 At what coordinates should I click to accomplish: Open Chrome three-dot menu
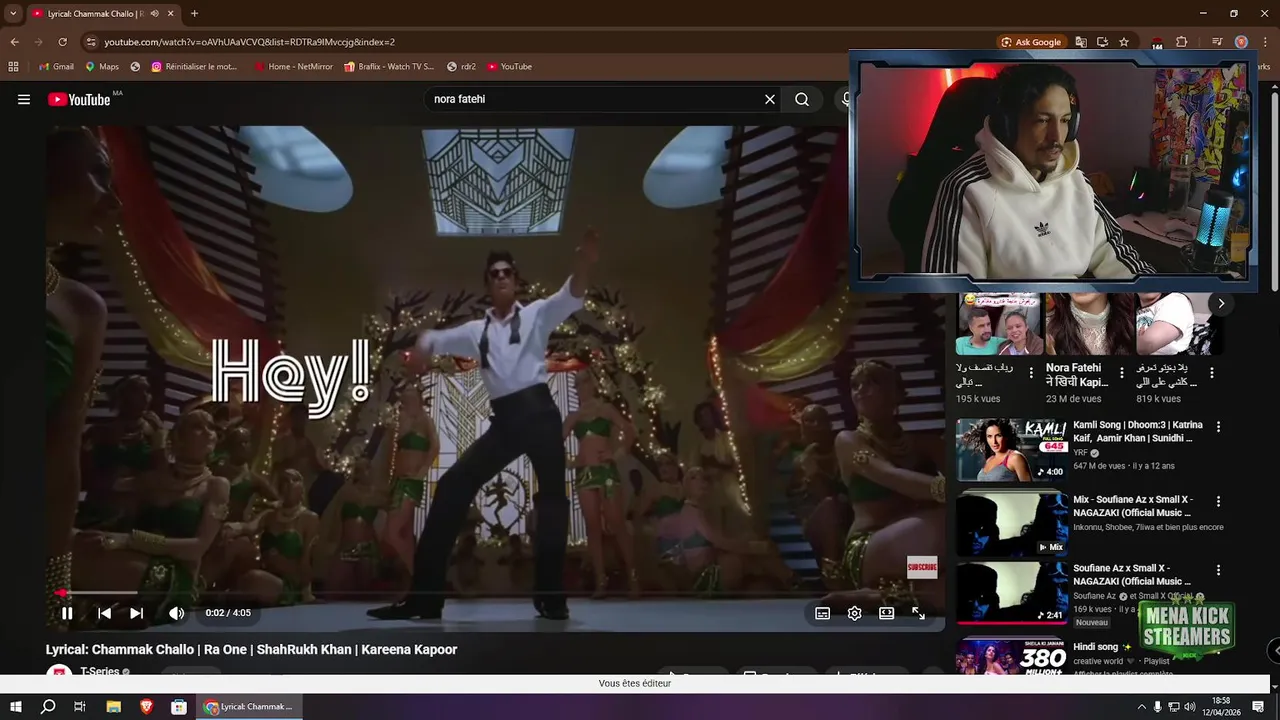point(1265,42)
